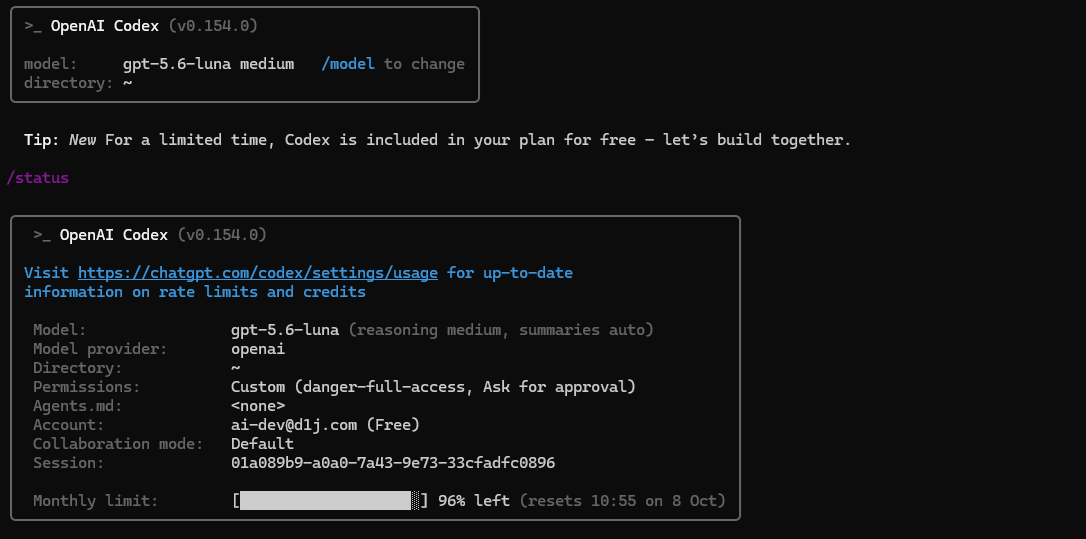The width and height of the screenshot is (1086, 539).
Task: Click the Monthly limit progress bar
Action: coord(330,500)
